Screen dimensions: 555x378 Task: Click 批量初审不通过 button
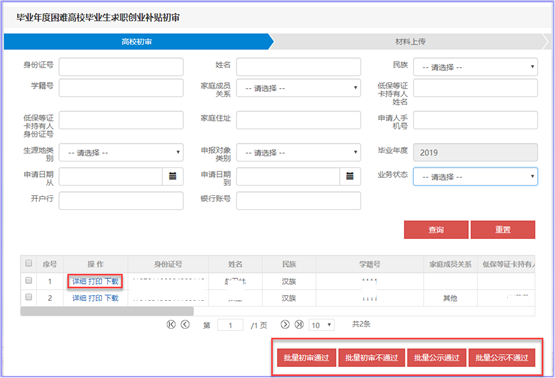pyautogui.click(x=372, y=357)
